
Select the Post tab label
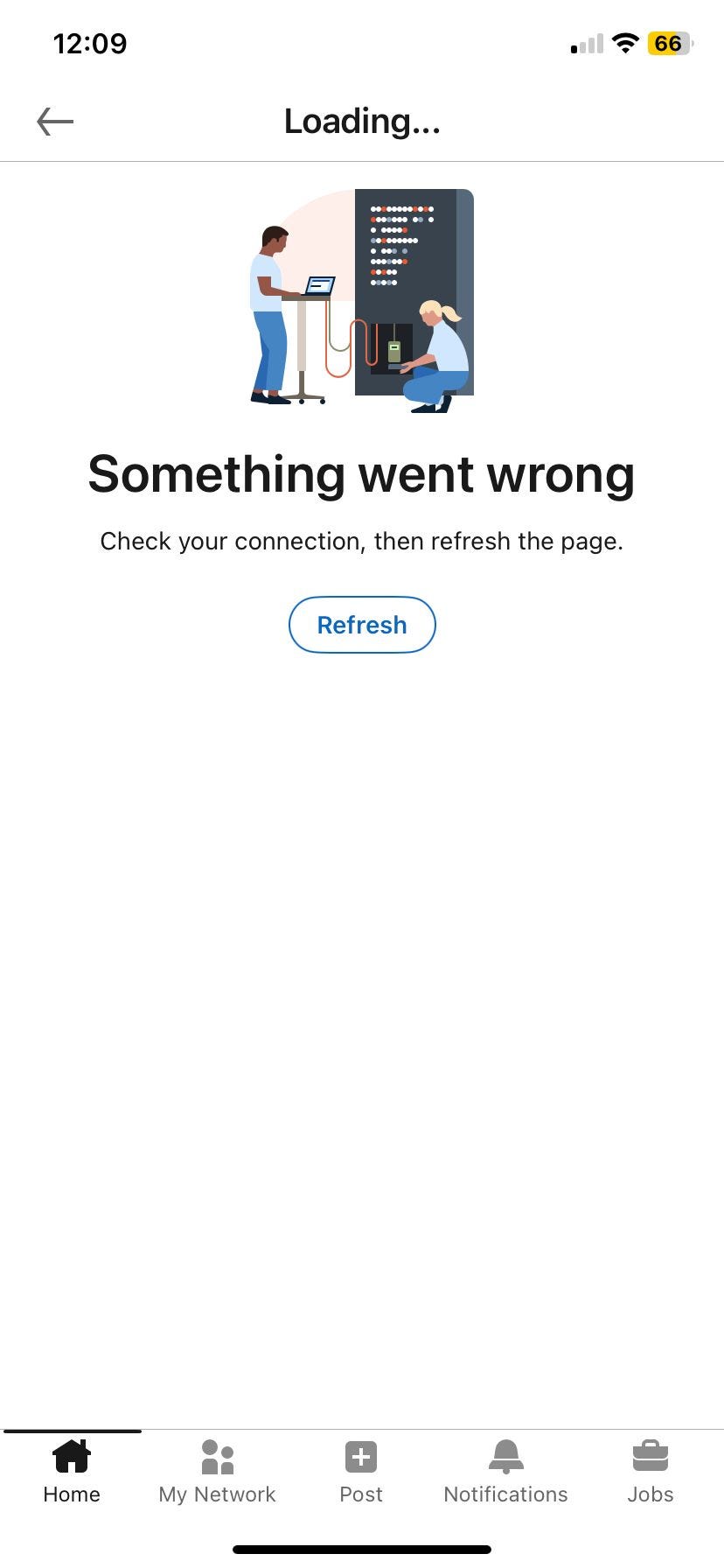(361, 1494)
